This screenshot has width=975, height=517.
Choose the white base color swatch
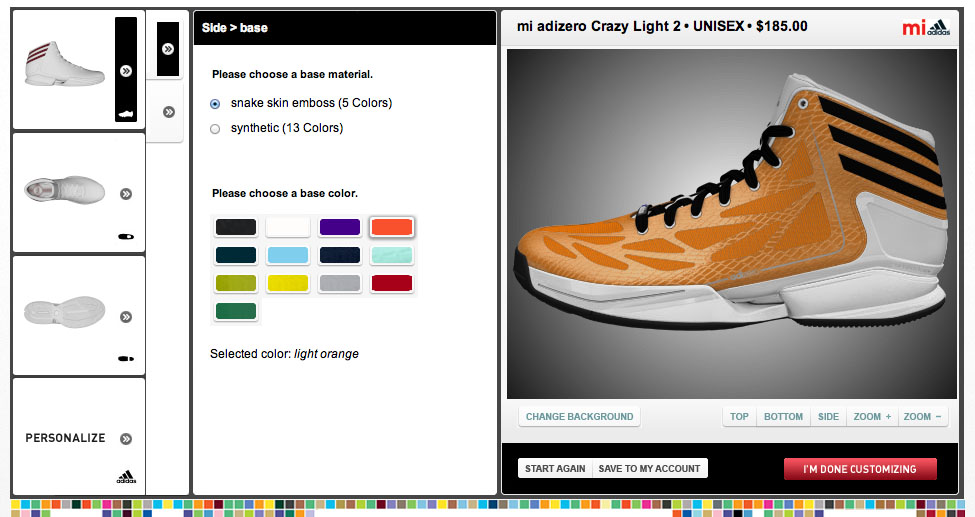tap(288, 227)
